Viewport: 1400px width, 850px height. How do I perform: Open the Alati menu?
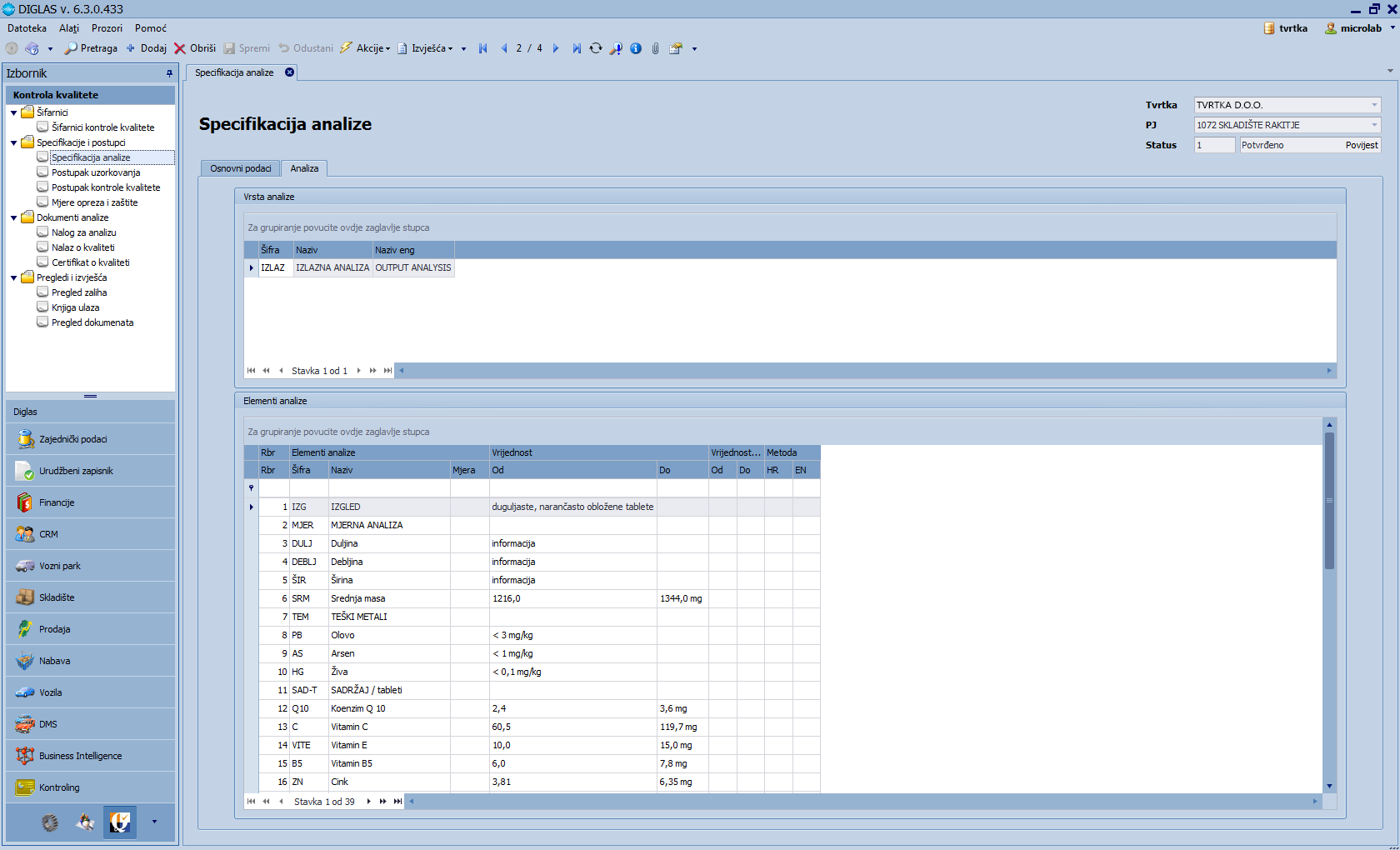tap(69, 28)
